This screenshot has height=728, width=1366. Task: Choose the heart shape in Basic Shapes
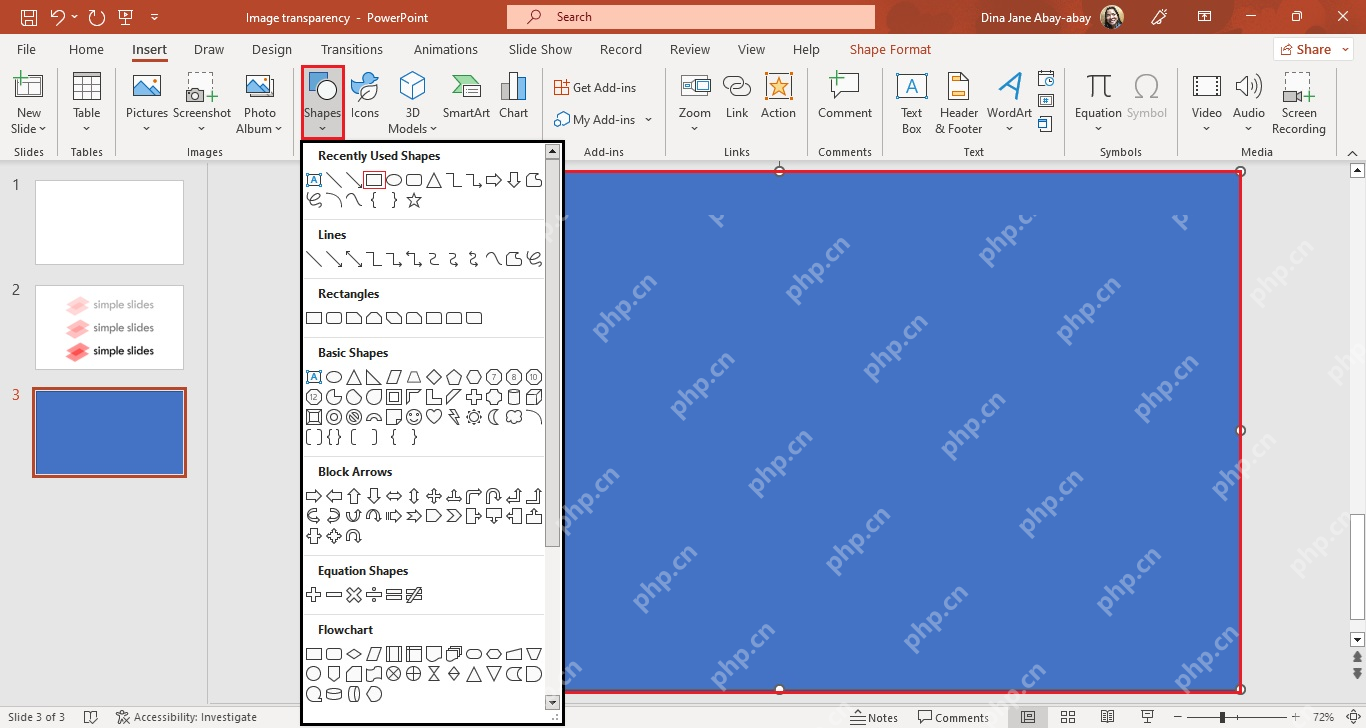click(434, 417)
